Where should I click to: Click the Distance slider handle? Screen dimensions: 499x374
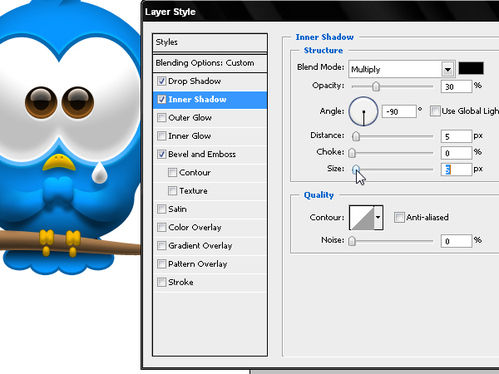pyautogui.click(x=356, y=136)
